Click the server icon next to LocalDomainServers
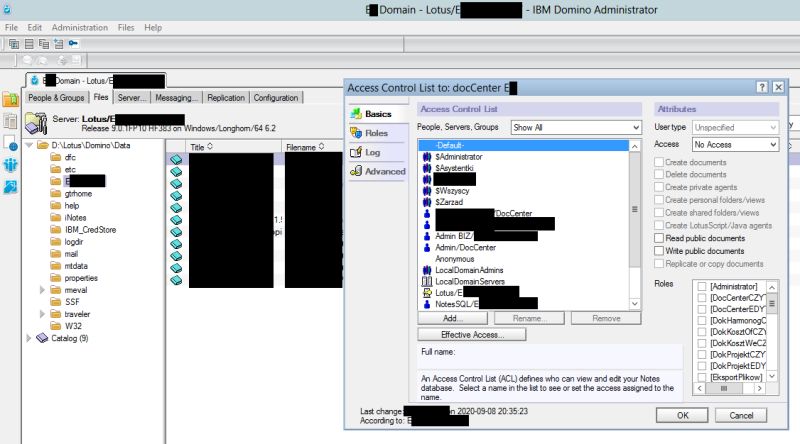This screenshot has width=800, height=444. 427,281
